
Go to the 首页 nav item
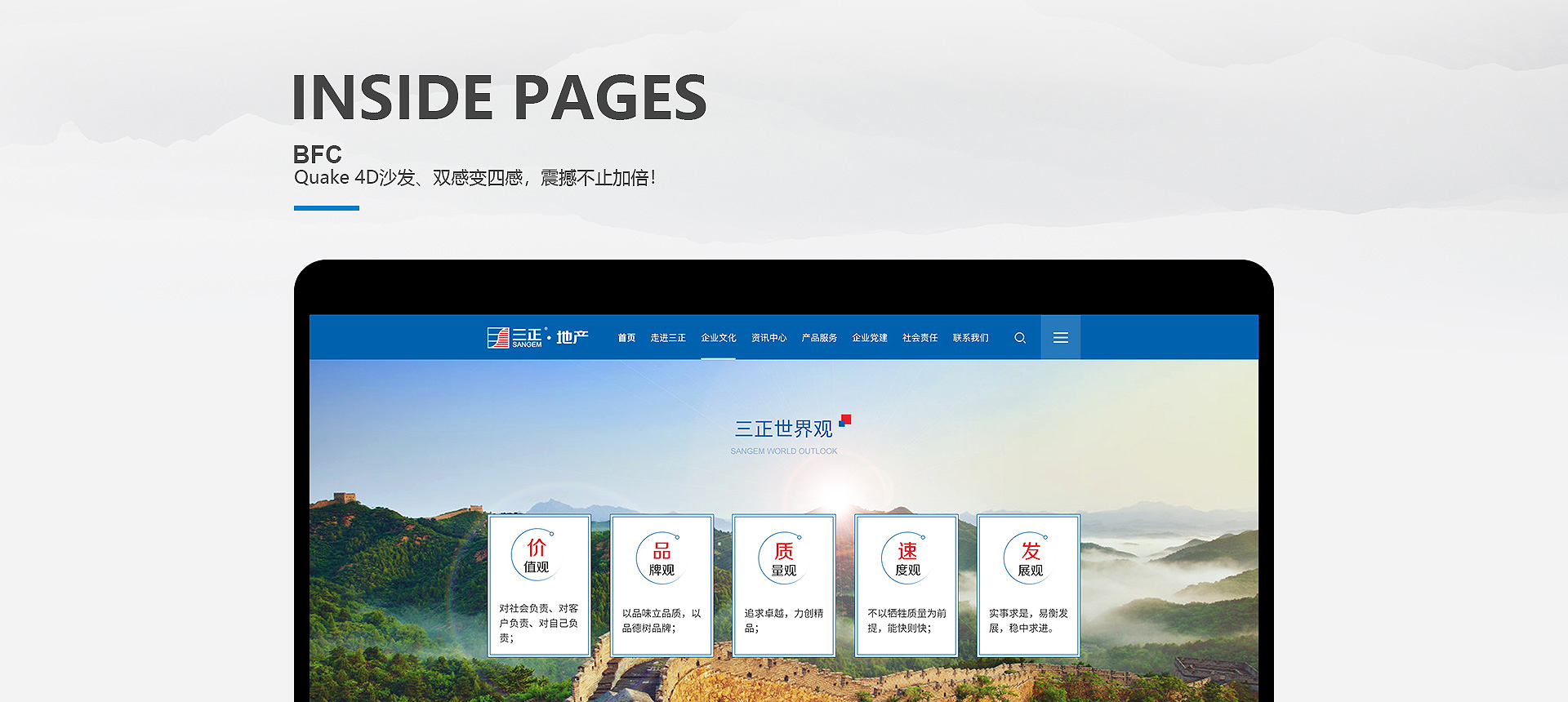tap(626, 338)
